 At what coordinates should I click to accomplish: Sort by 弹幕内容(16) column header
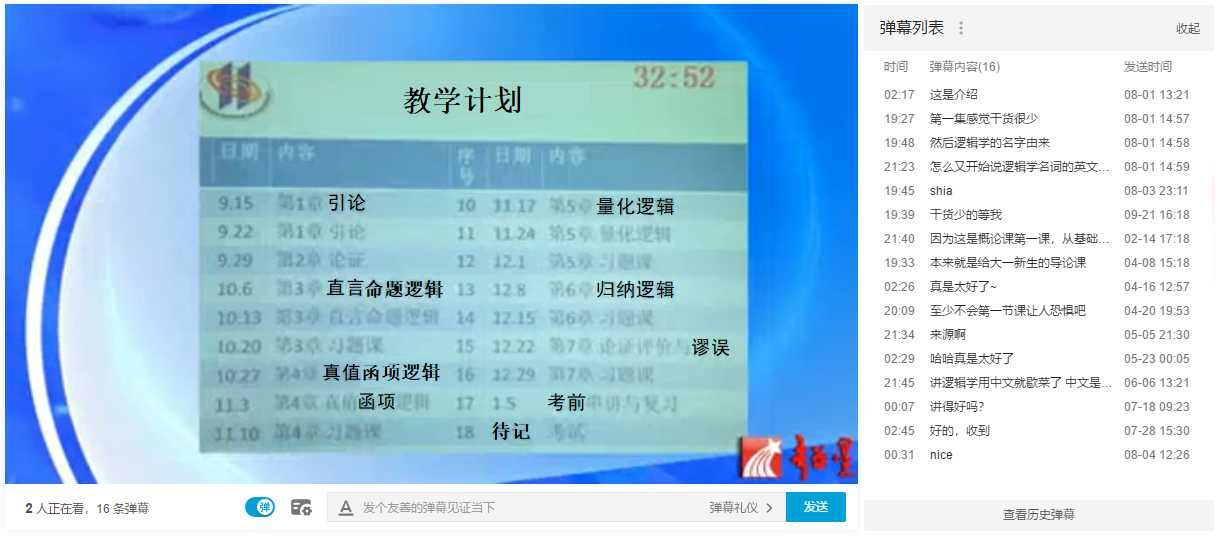pyautogui.click(x=965, y=67)
